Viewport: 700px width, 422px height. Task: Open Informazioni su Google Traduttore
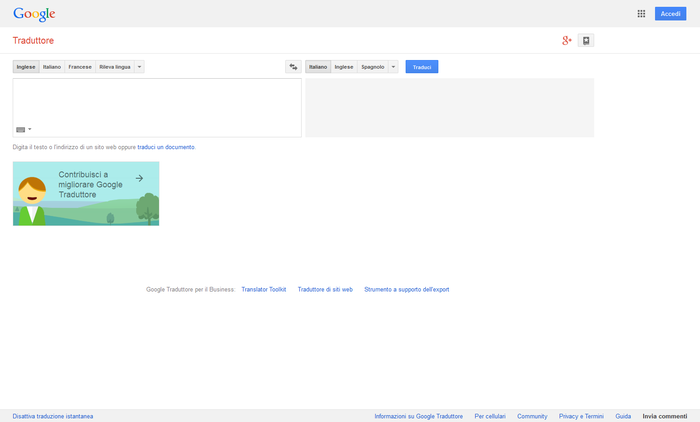(419, 416)
